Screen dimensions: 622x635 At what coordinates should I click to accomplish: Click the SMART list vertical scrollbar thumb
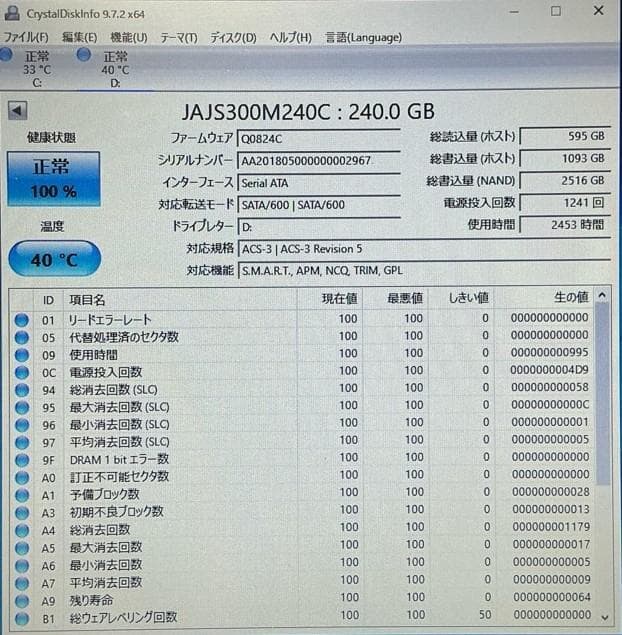603,394
